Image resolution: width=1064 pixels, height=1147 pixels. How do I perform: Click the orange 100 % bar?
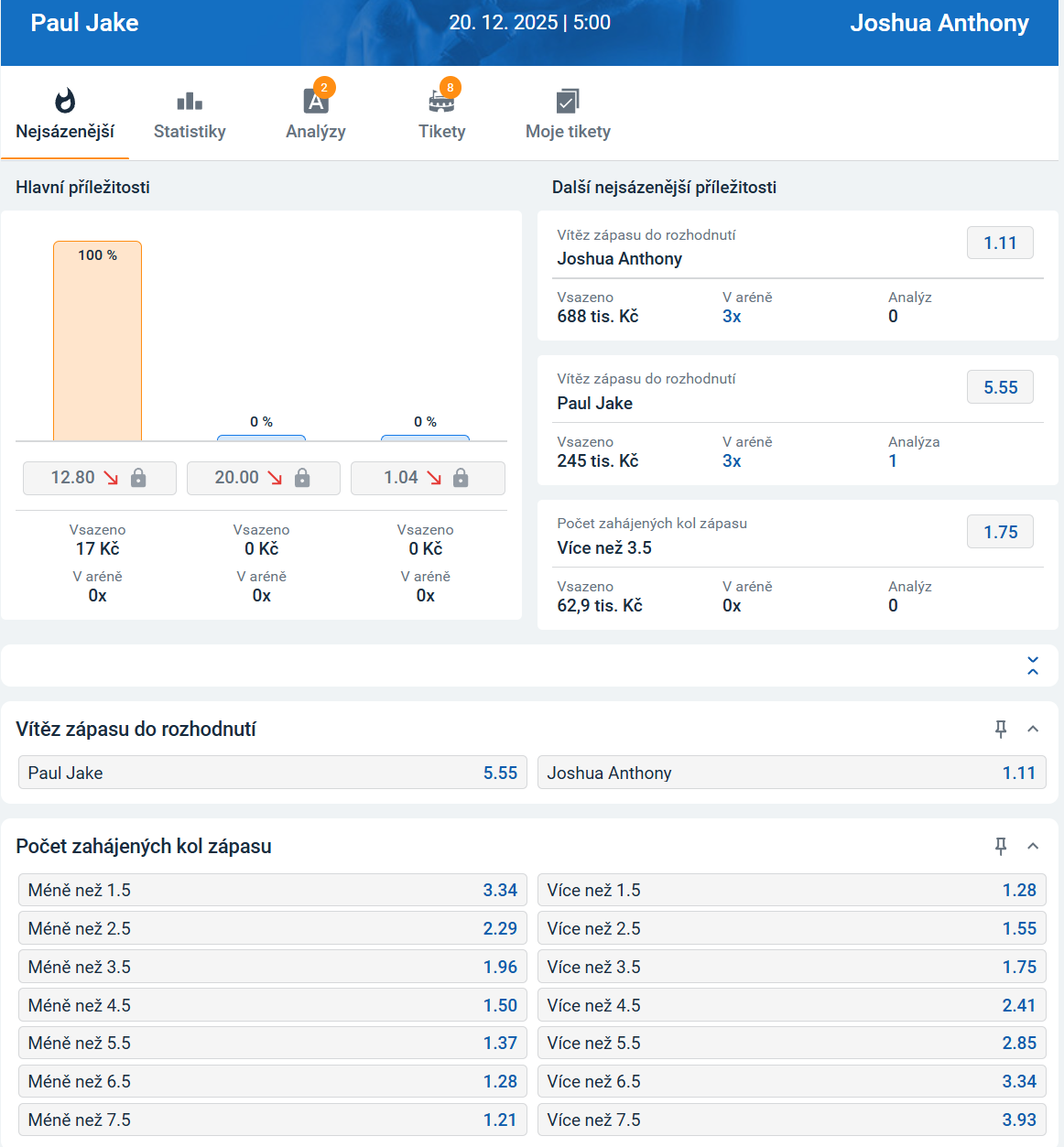click(97, 341)
